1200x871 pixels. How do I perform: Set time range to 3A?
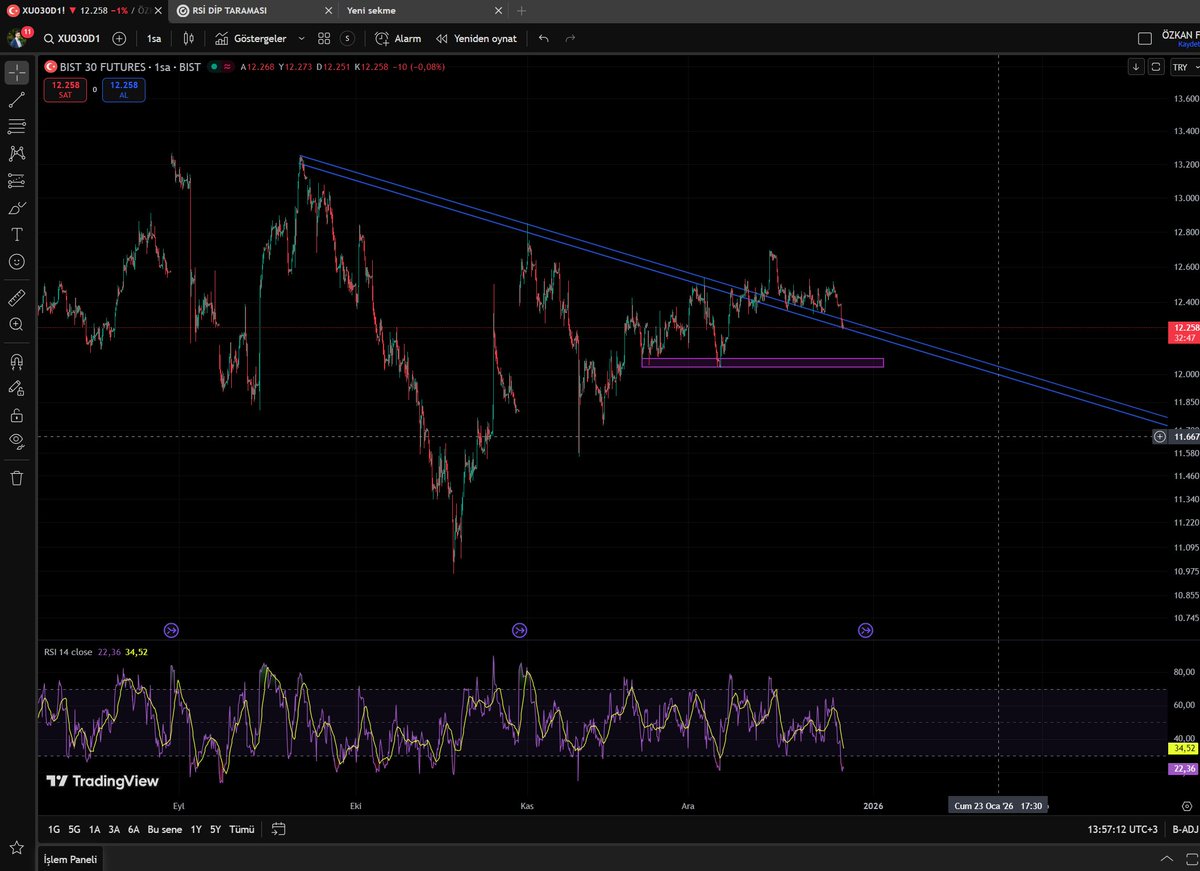(114, 829)
